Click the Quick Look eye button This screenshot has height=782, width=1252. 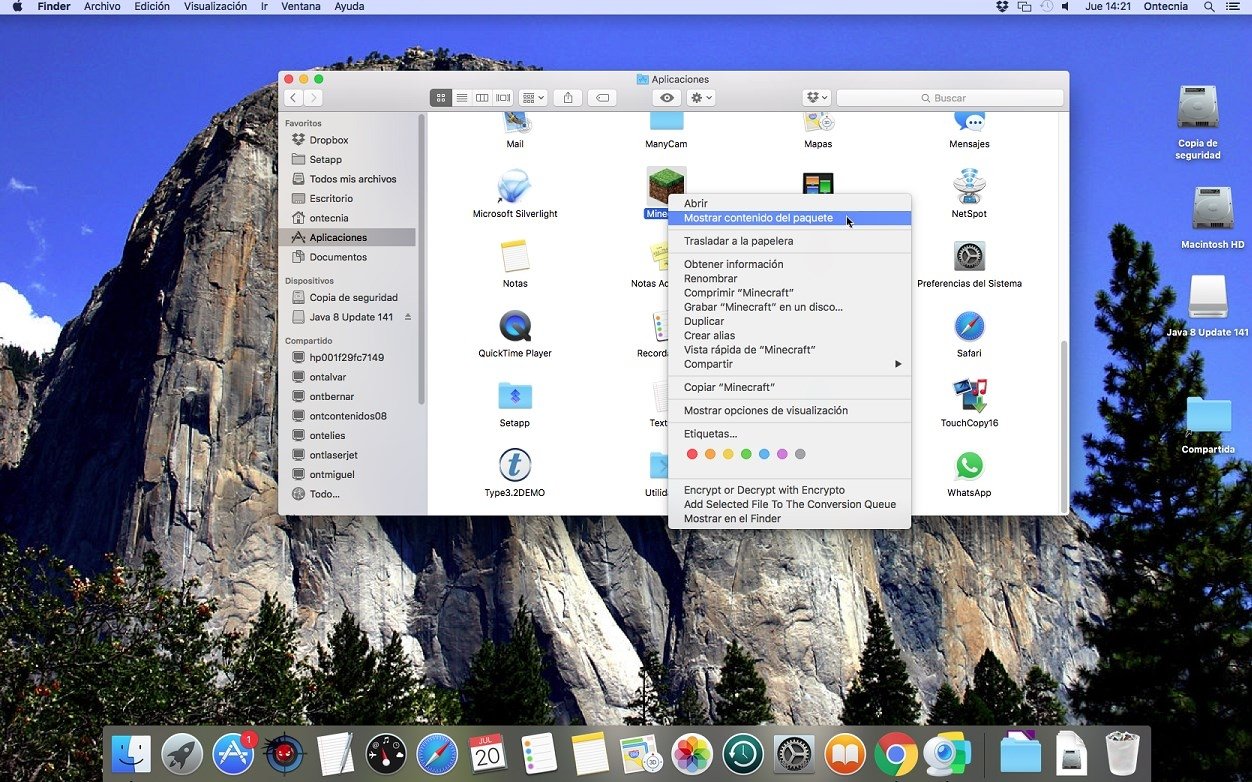coord(667,98)
